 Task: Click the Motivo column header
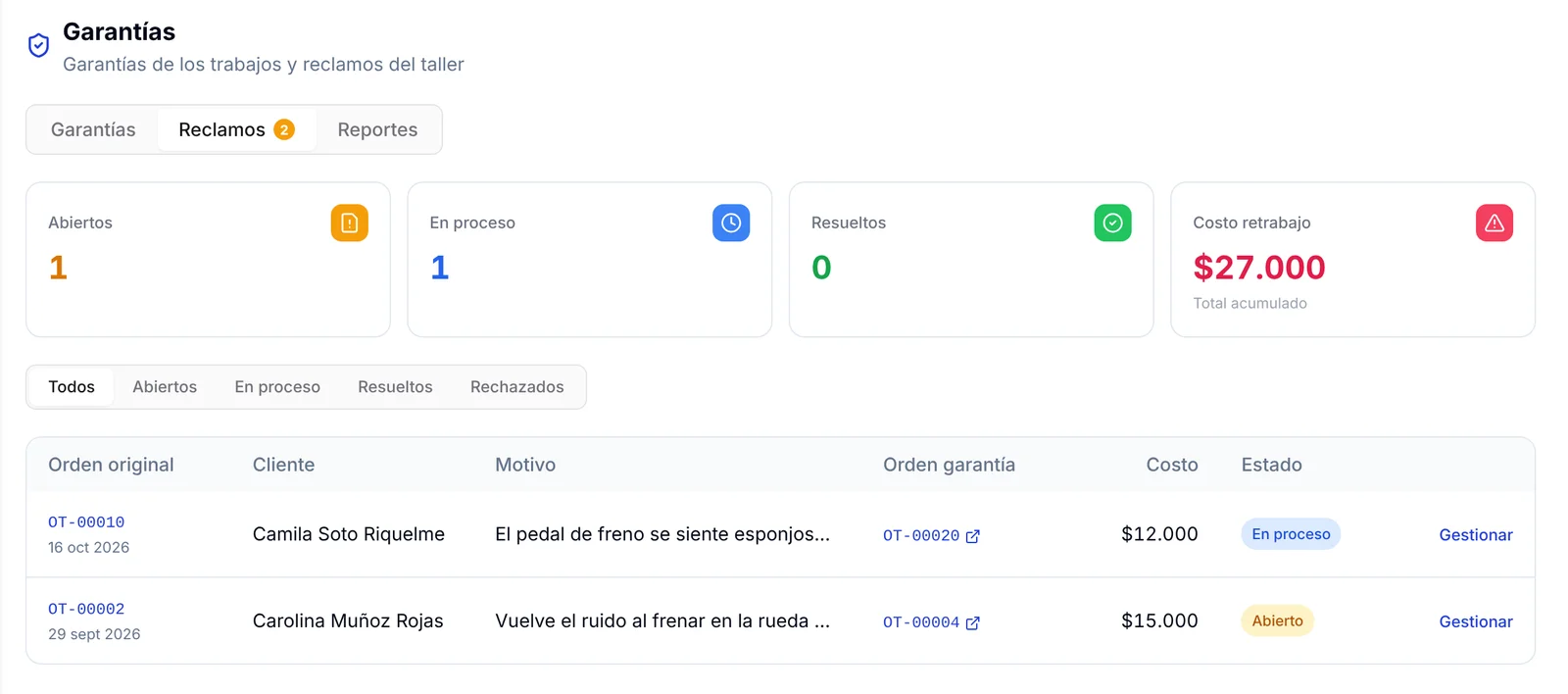525,465
